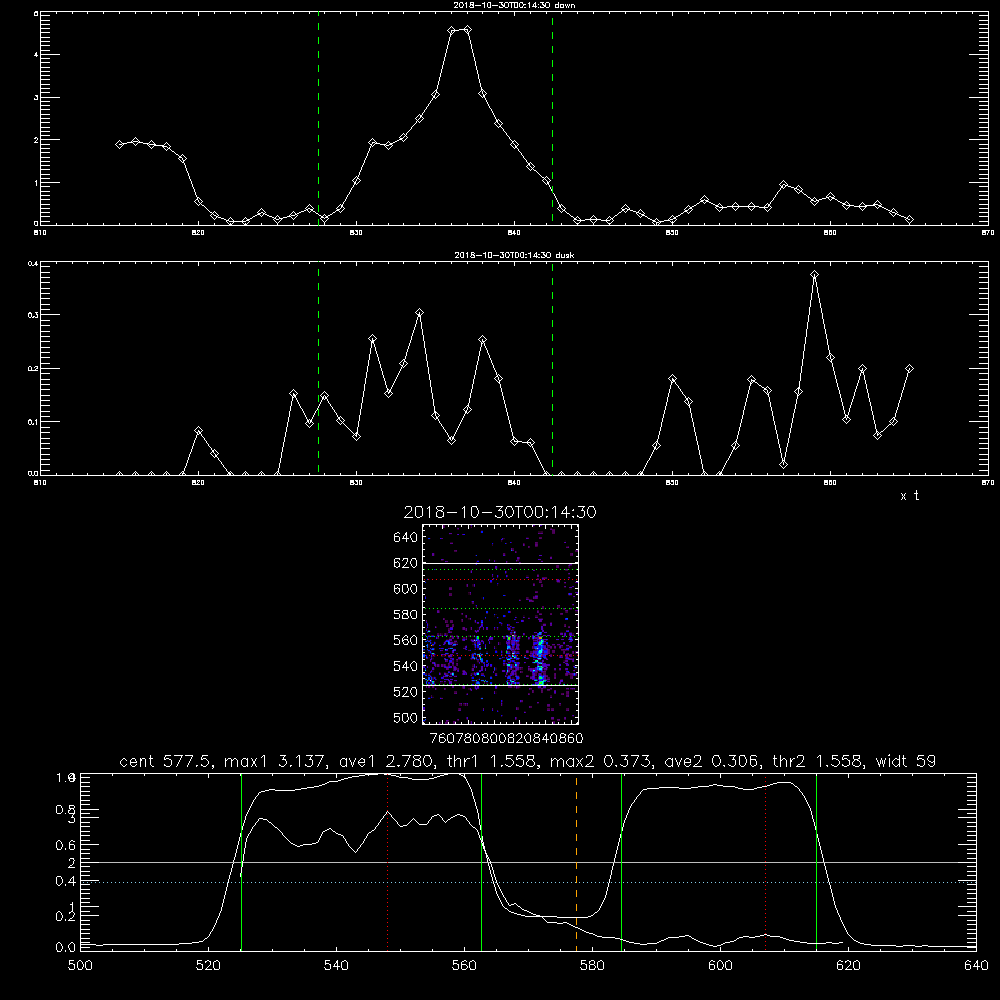Click the 'thr1 1.558' stat text
Screen dimensions: 1000x1000
pyautogui.click(x=492, y=761)
